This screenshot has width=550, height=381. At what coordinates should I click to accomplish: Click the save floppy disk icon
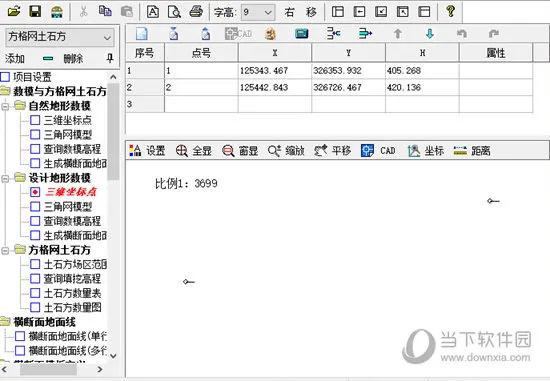click(x=35, y=12)
